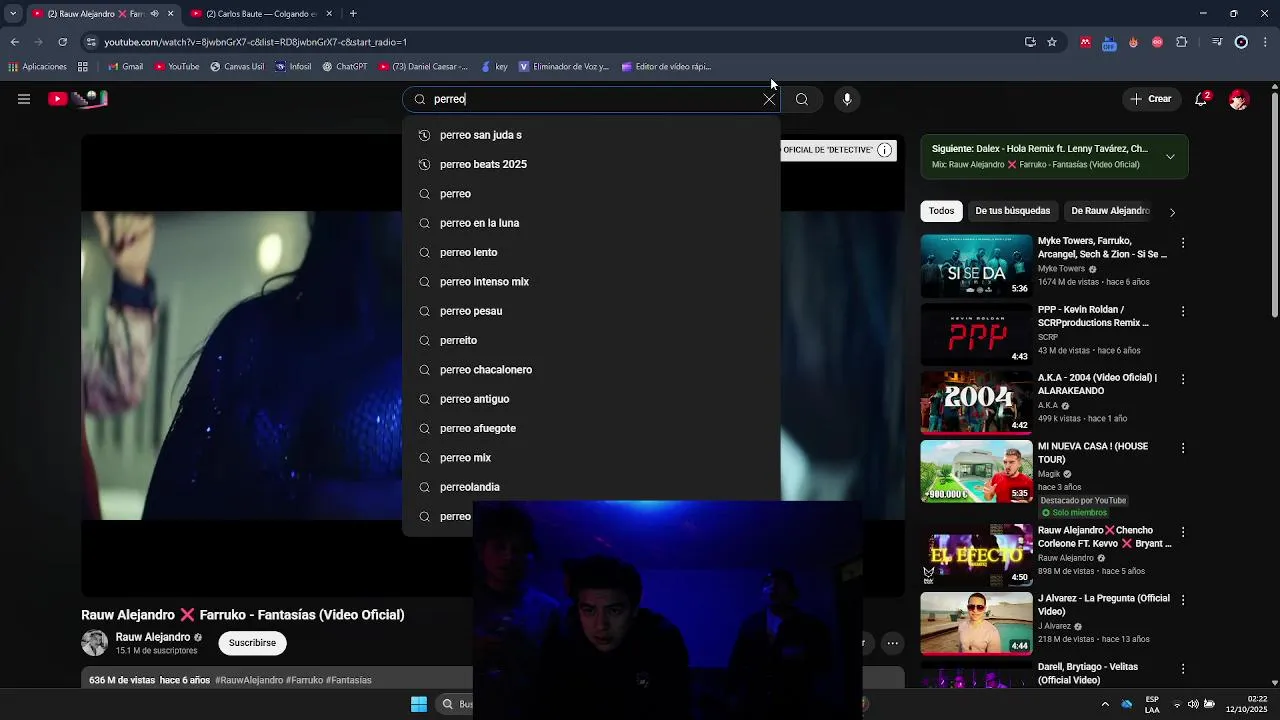
Task: Pick suggestion 'perreo beats 2025'
Action: [591, 164]
